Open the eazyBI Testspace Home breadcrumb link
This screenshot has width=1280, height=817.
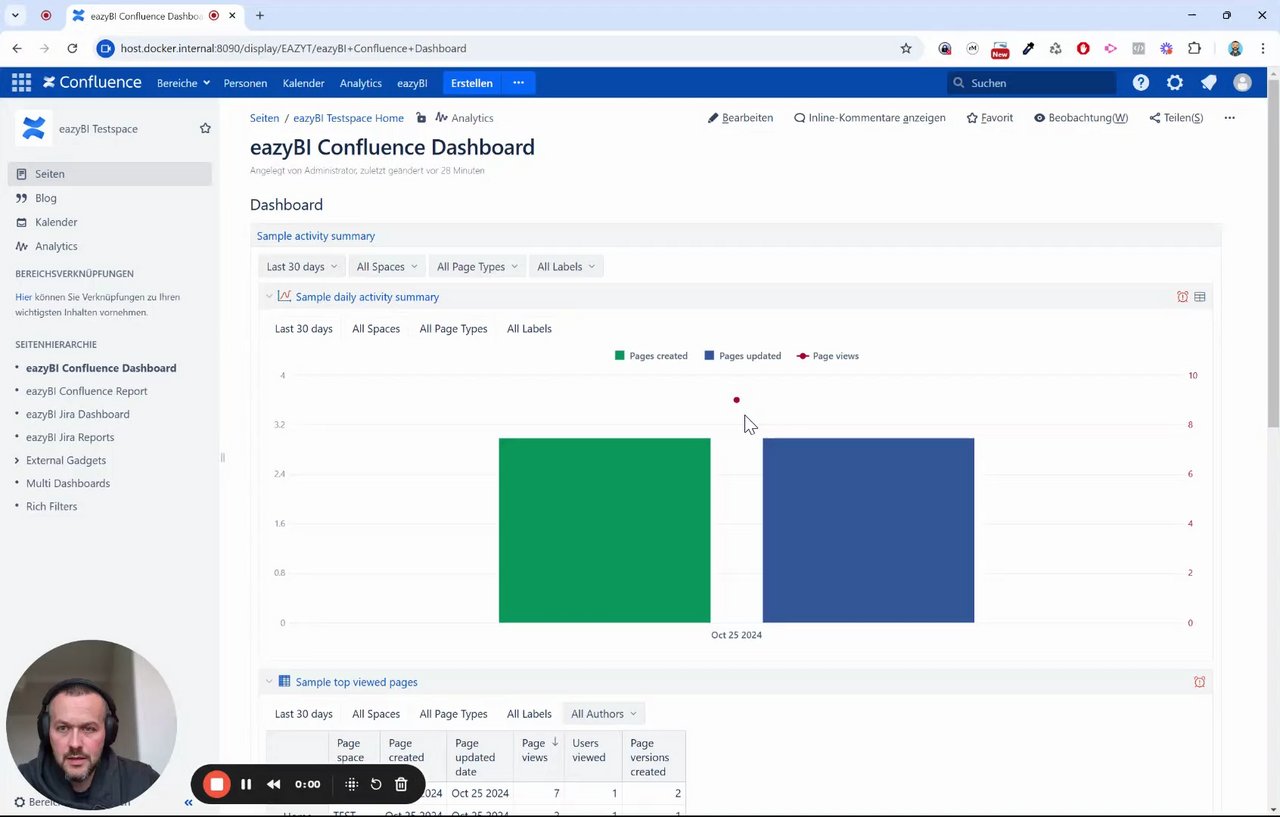click(348, 118)
